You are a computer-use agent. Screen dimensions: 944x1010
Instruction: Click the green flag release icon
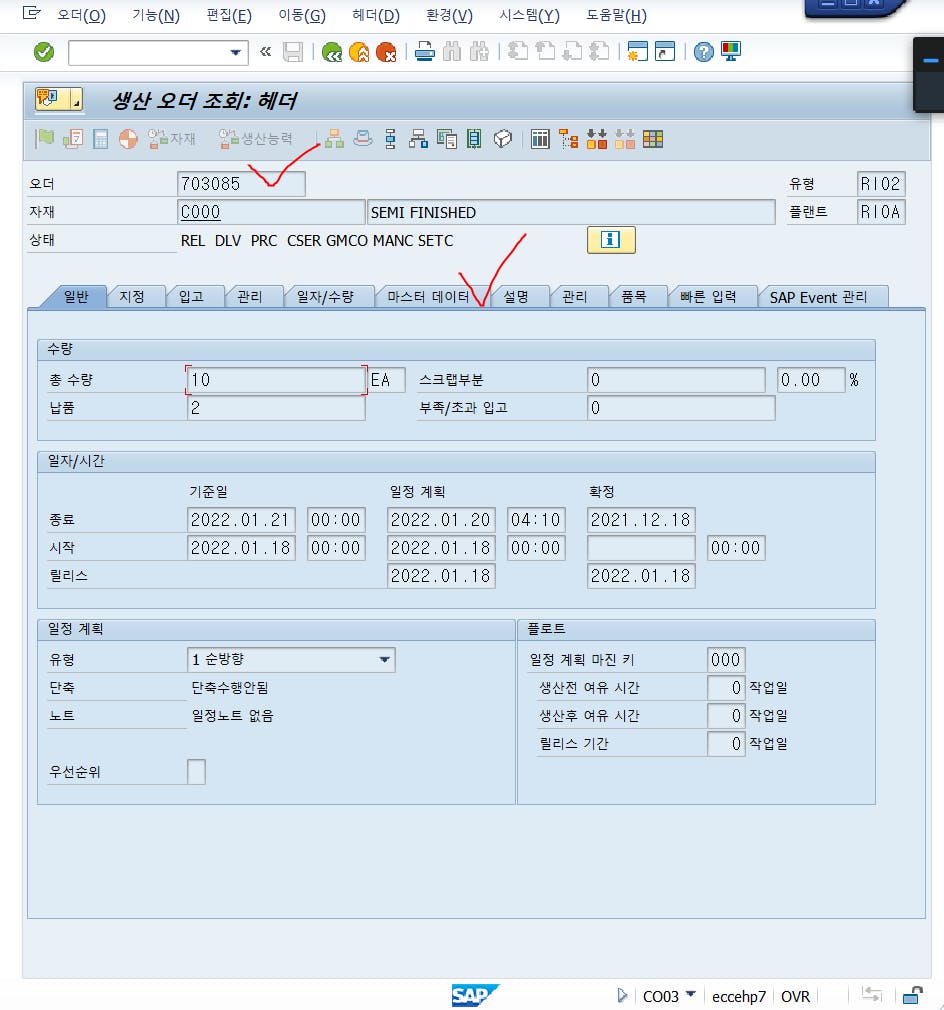point(44,138)
